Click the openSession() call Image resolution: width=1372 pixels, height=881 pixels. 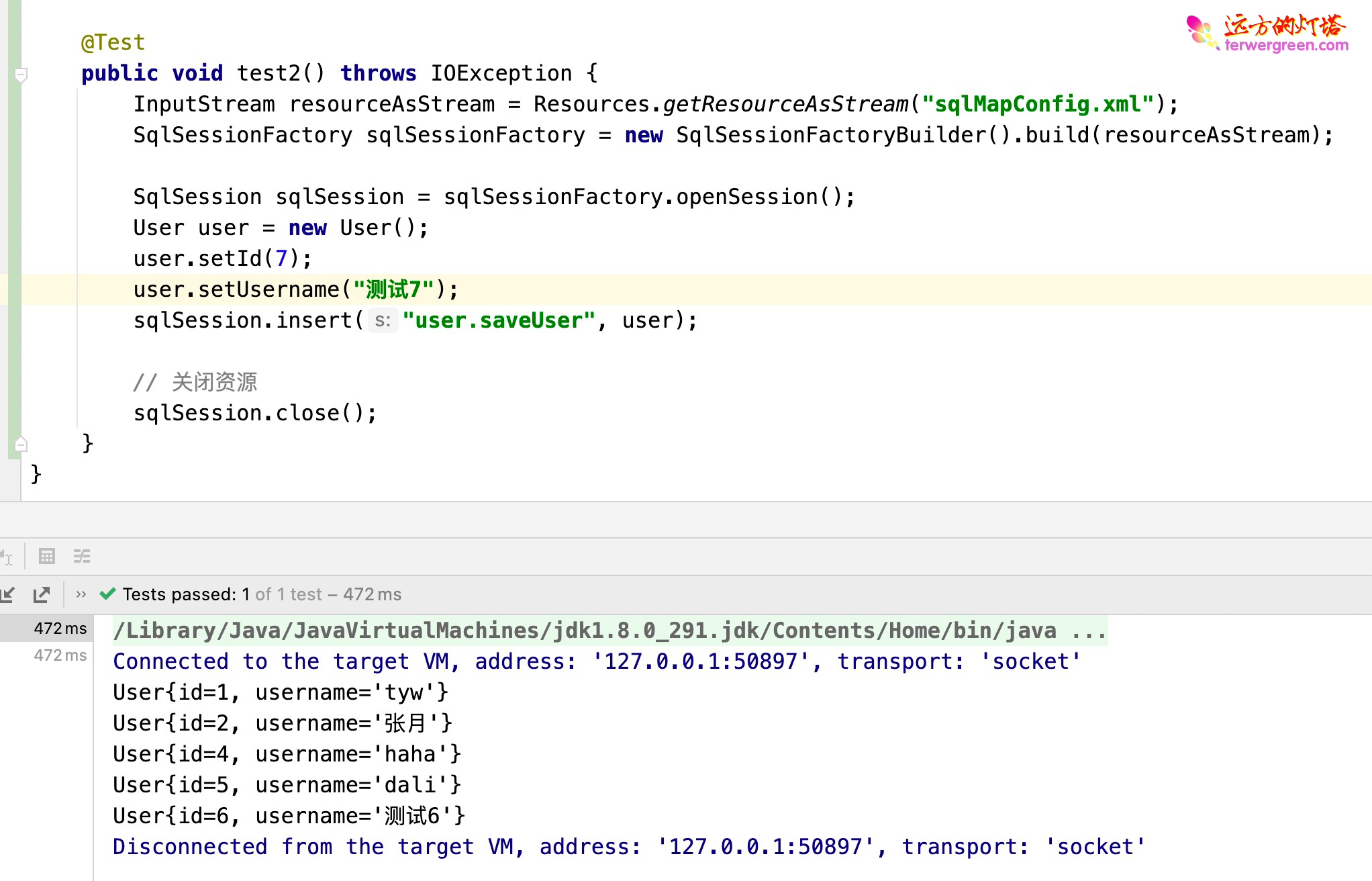[x=758, y=197]
